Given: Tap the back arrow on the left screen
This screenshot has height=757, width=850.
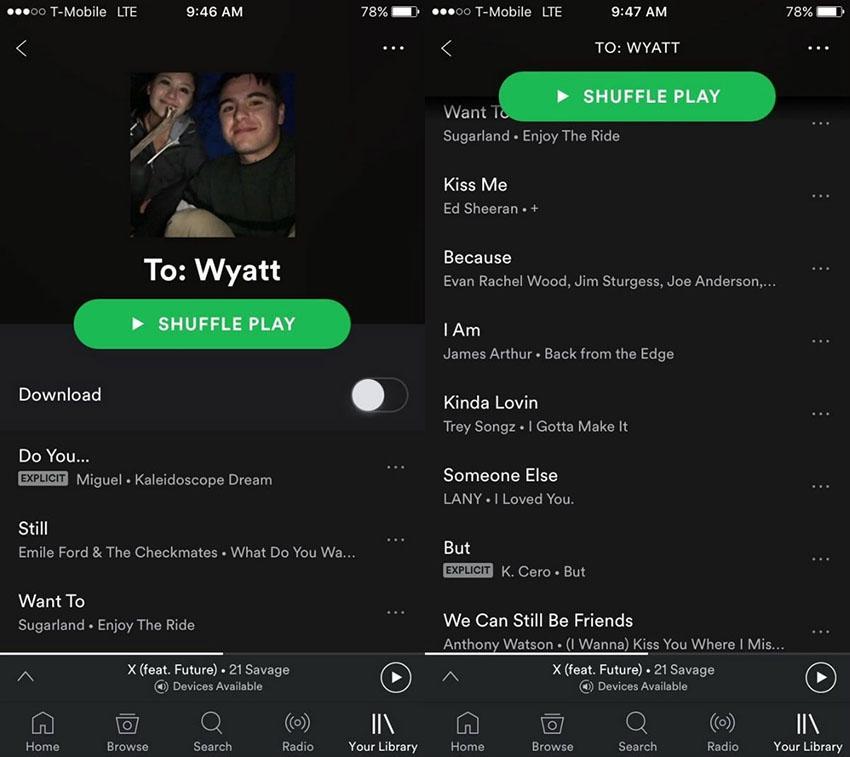Looking at the screenshot, I should coord(22,48).
